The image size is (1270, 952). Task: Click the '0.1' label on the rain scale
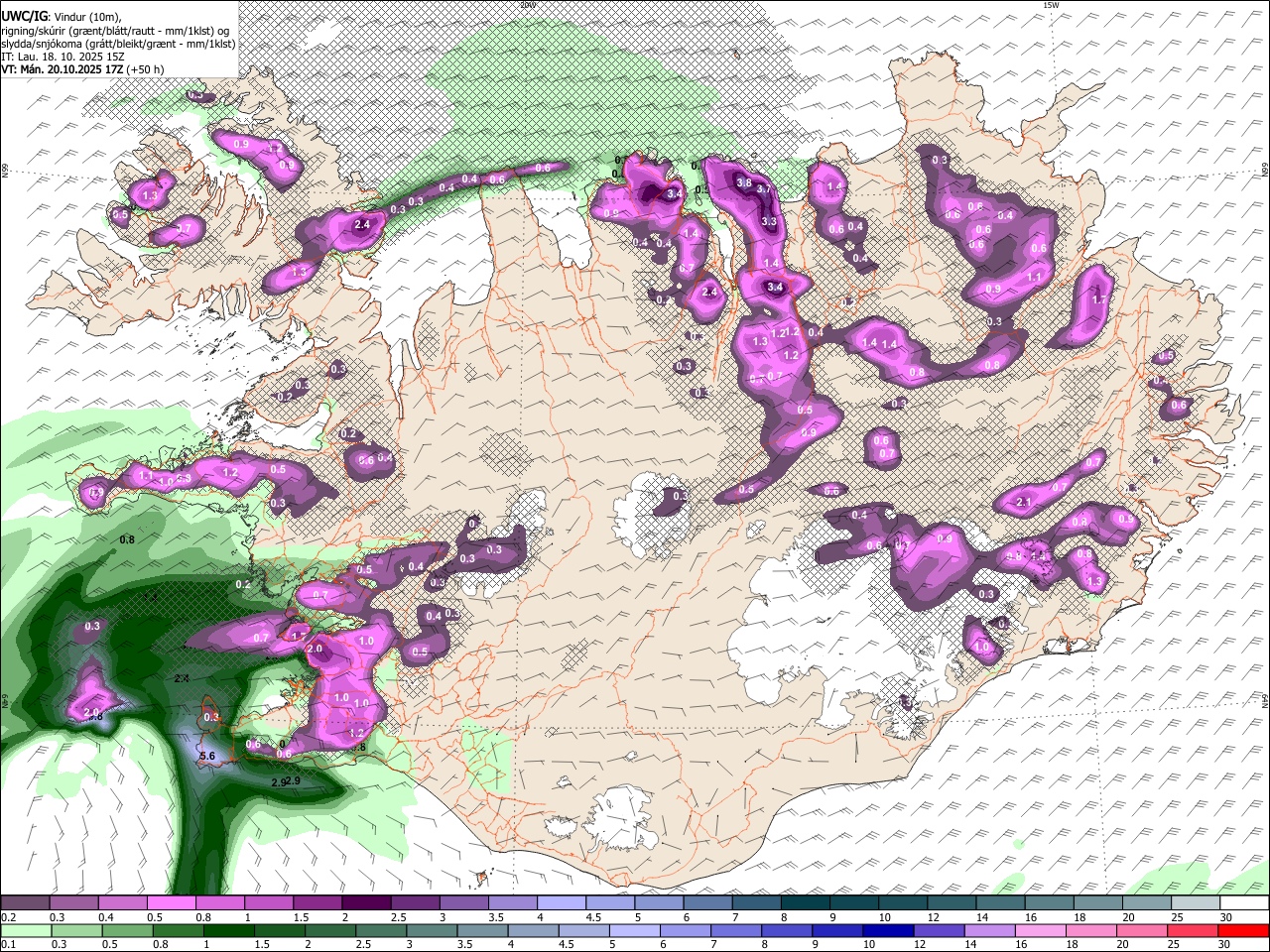coord(8,946)
